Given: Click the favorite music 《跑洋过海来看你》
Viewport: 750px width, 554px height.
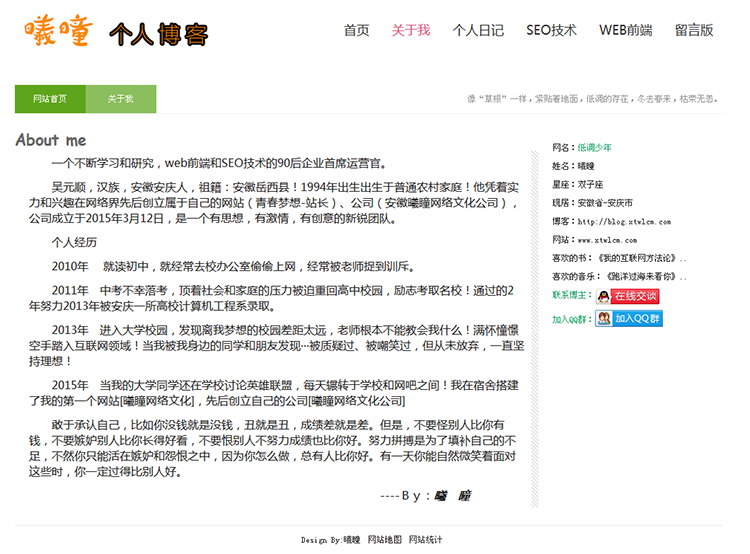Looking at the screenshot, I should (x=641, y=277).
